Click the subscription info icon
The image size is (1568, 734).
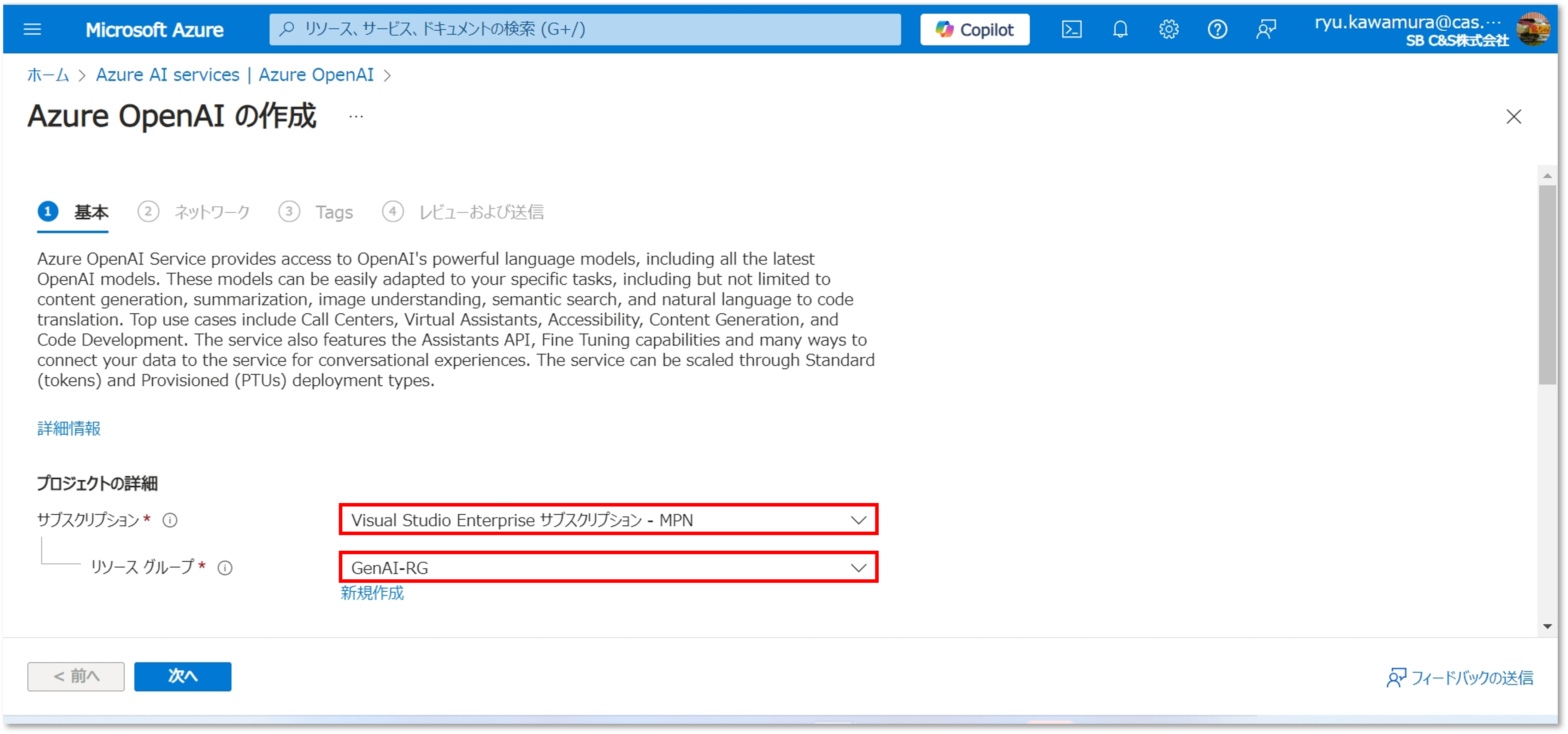point(170,520)
